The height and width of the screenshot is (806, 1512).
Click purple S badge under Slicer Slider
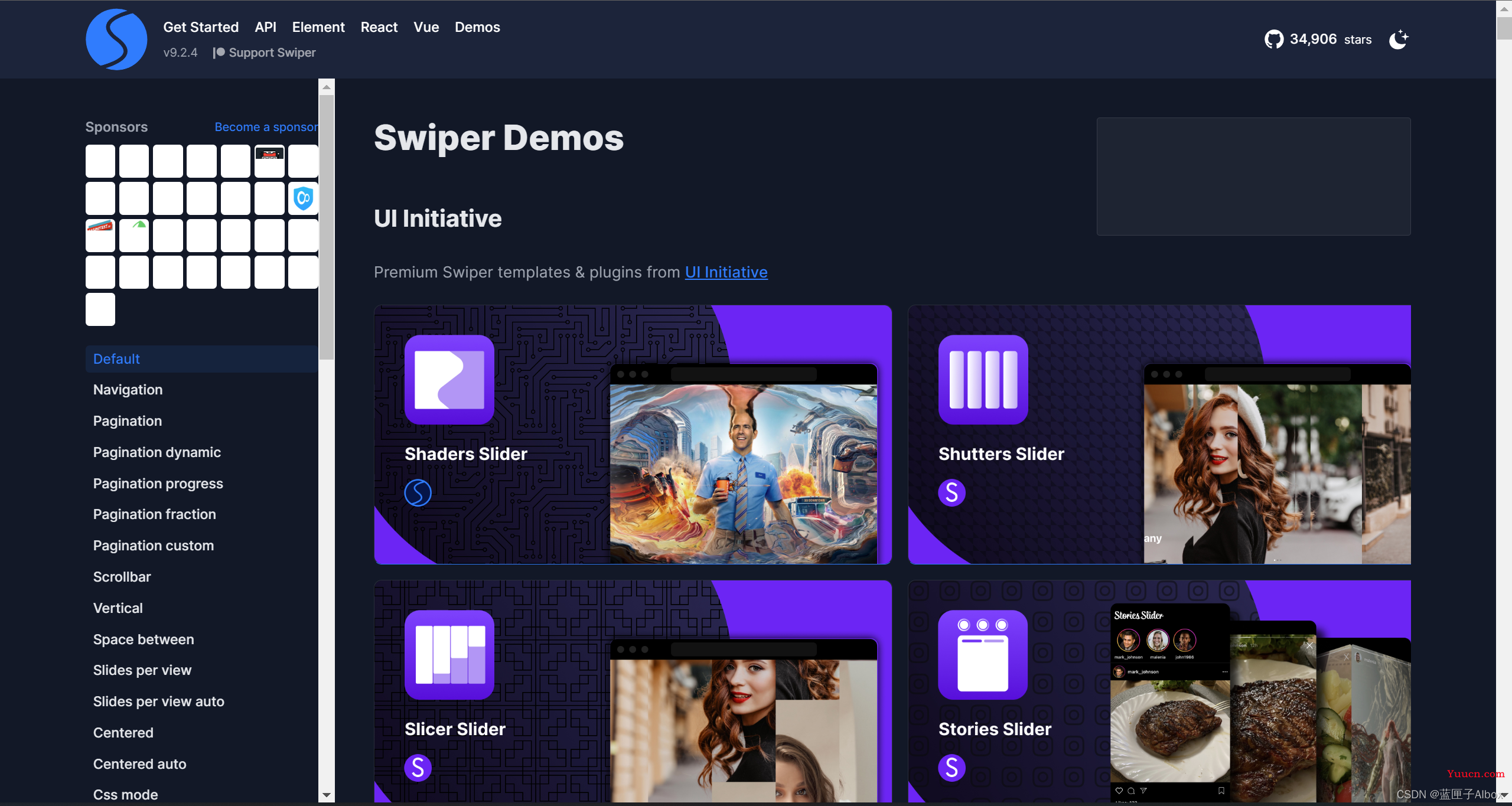[x=418, y=768]
